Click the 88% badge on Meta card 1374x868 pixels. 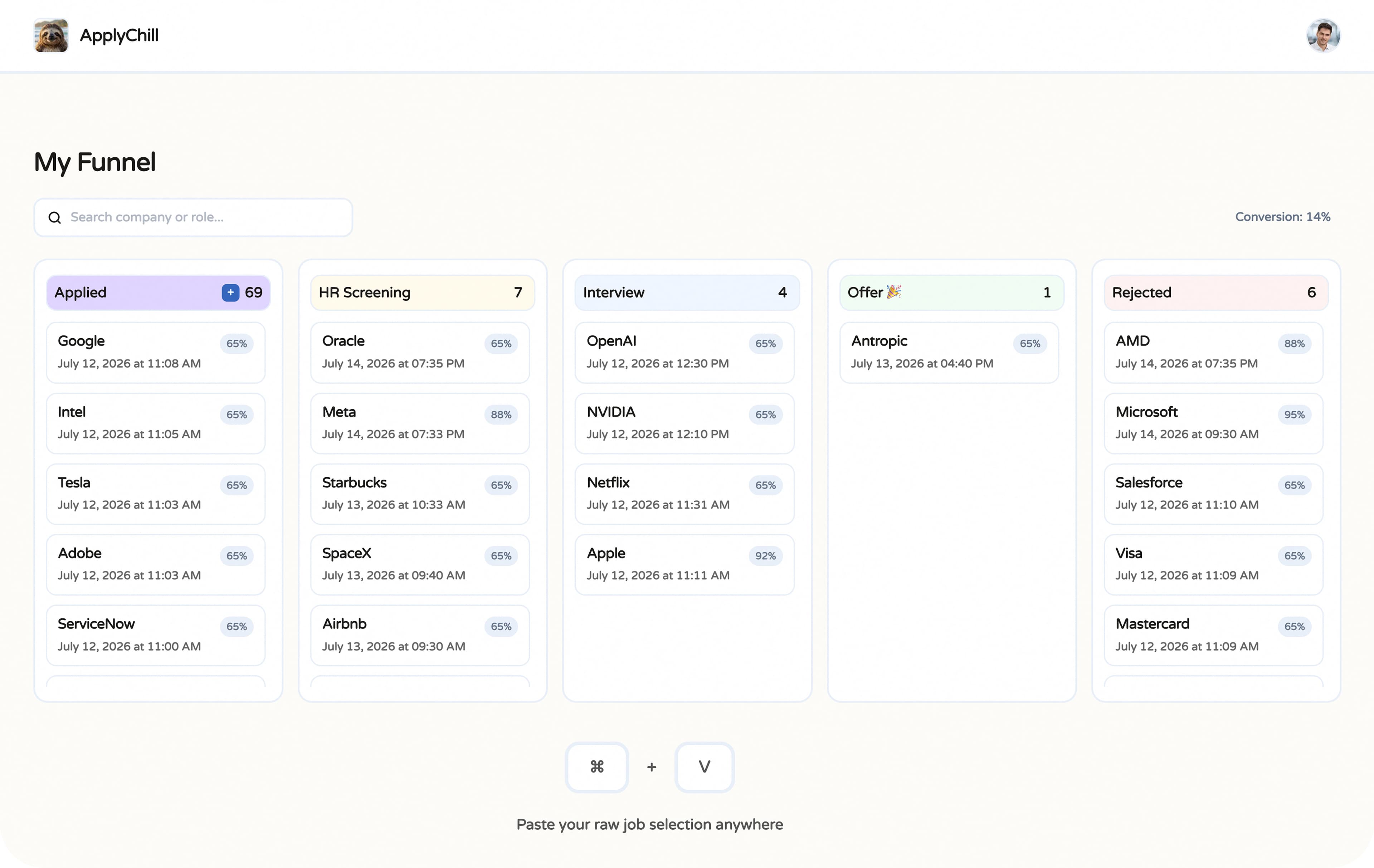(x=501, y=415)
